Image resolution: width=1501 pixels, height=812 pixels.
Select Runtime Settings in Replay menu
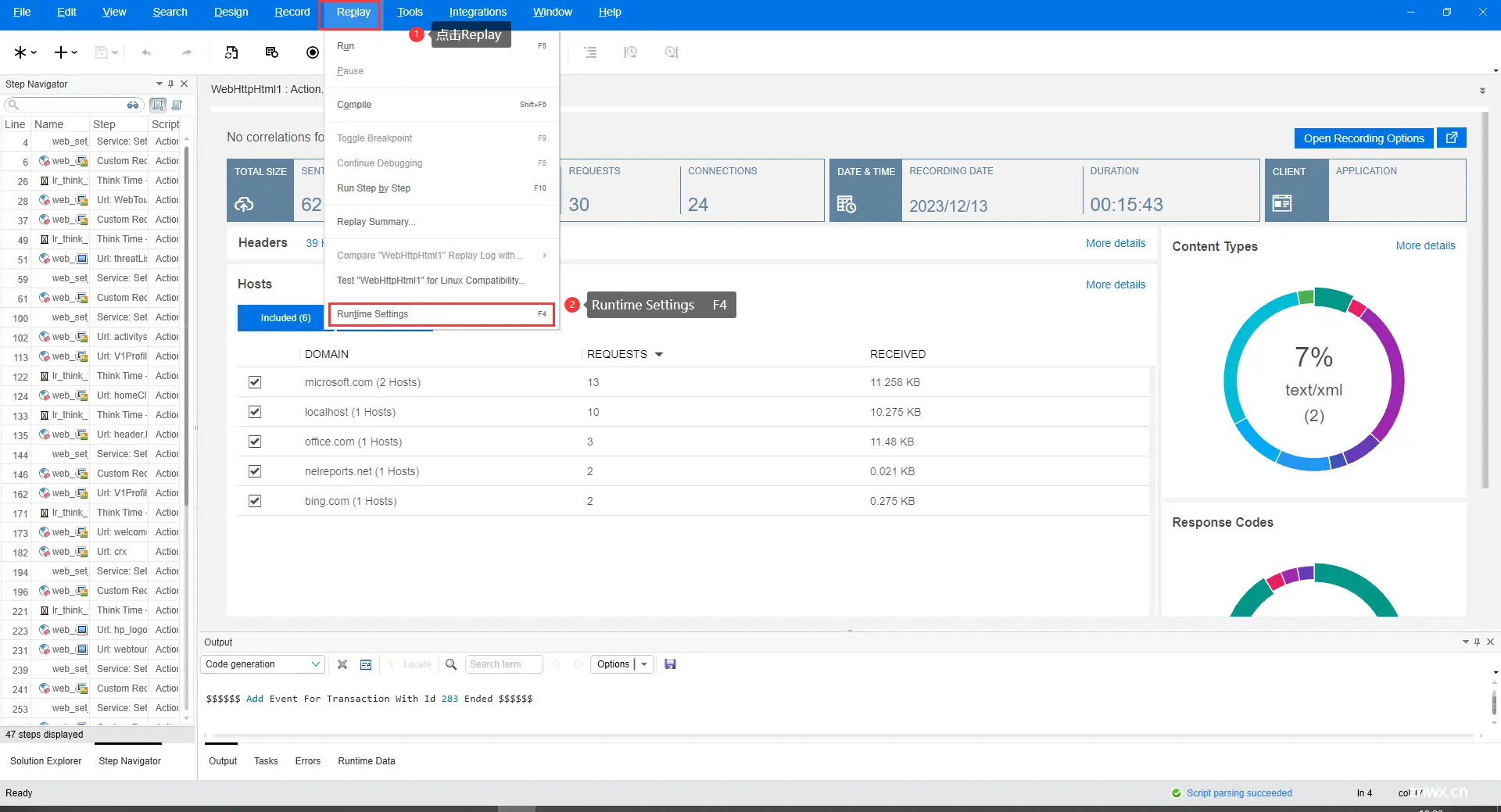[x=442, y=314]
